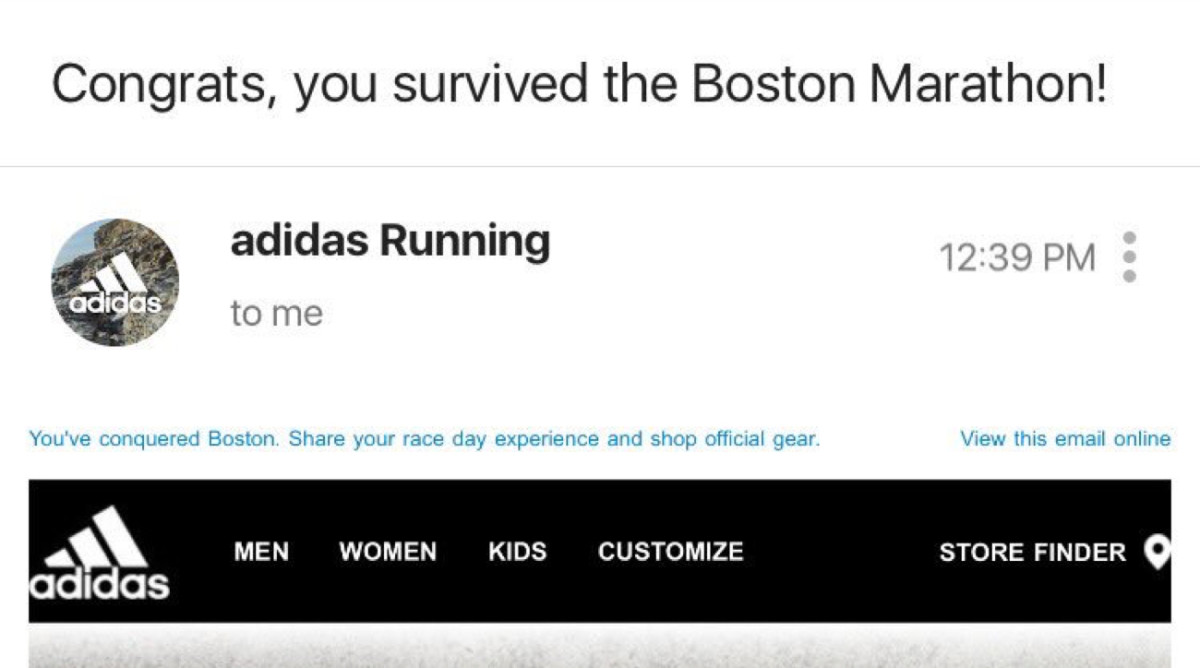Open the WOMEN category
This screenshot has height=668, width=1200.
pos(388,551)
